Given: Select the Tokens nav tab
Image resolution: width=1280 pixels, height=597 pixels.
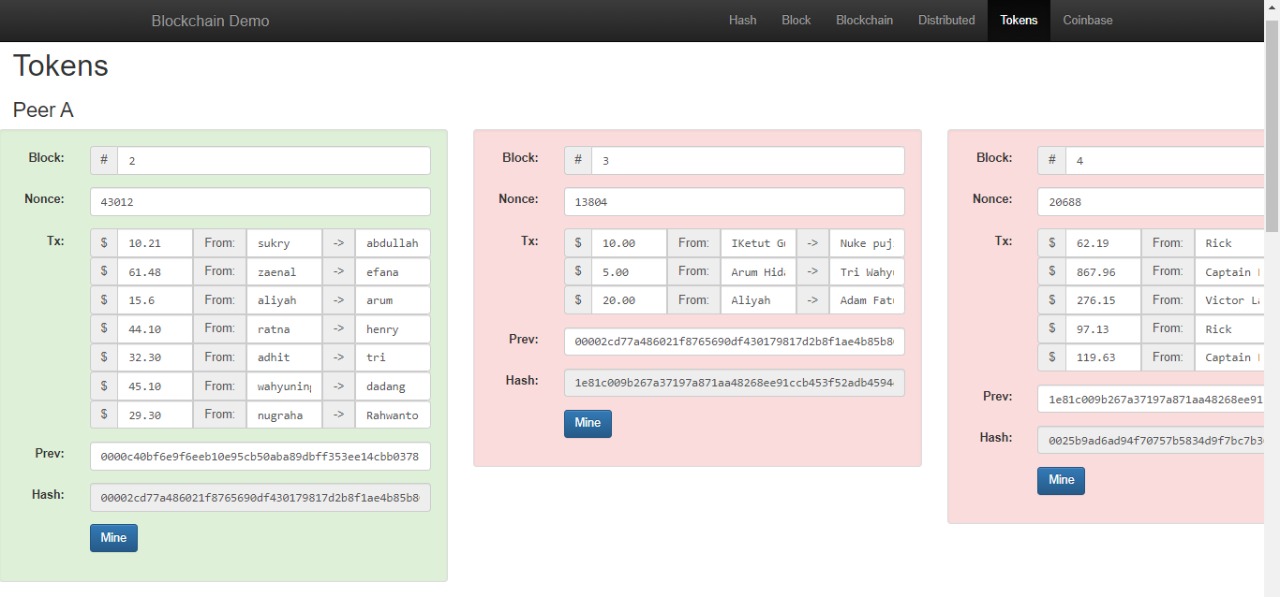Looking at the screenshot, I should (1018, 20).
